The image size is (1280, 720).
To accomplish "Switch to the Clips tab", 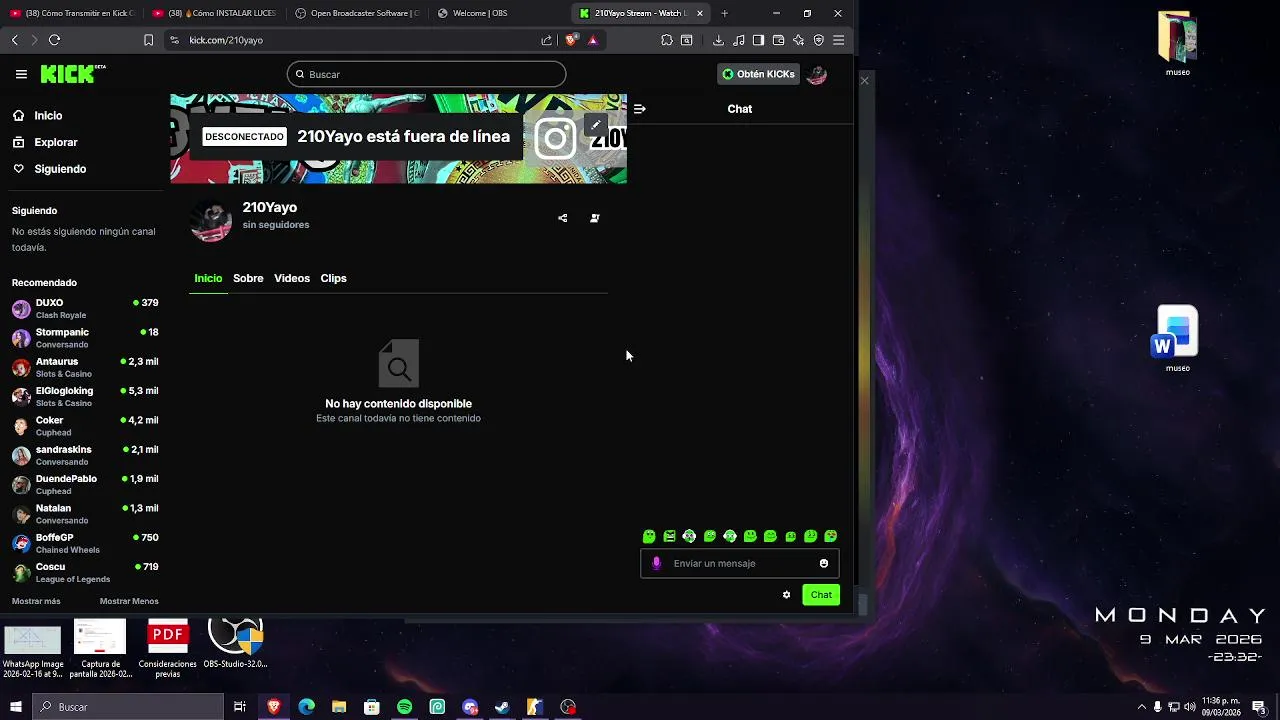I will (x=333, y=278).
